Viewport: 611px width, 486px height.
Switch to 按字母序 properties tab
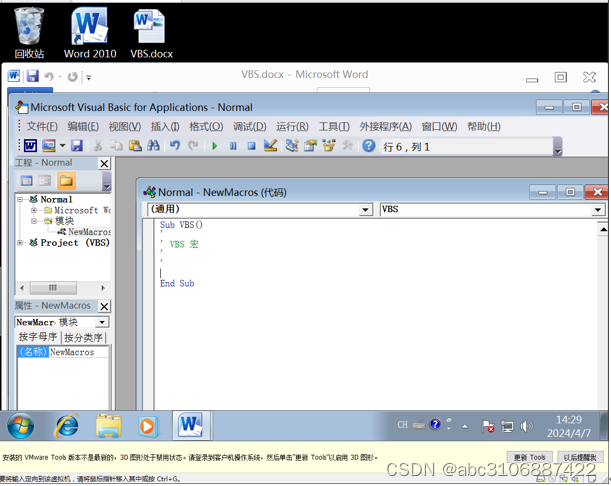tap(38, 337)
